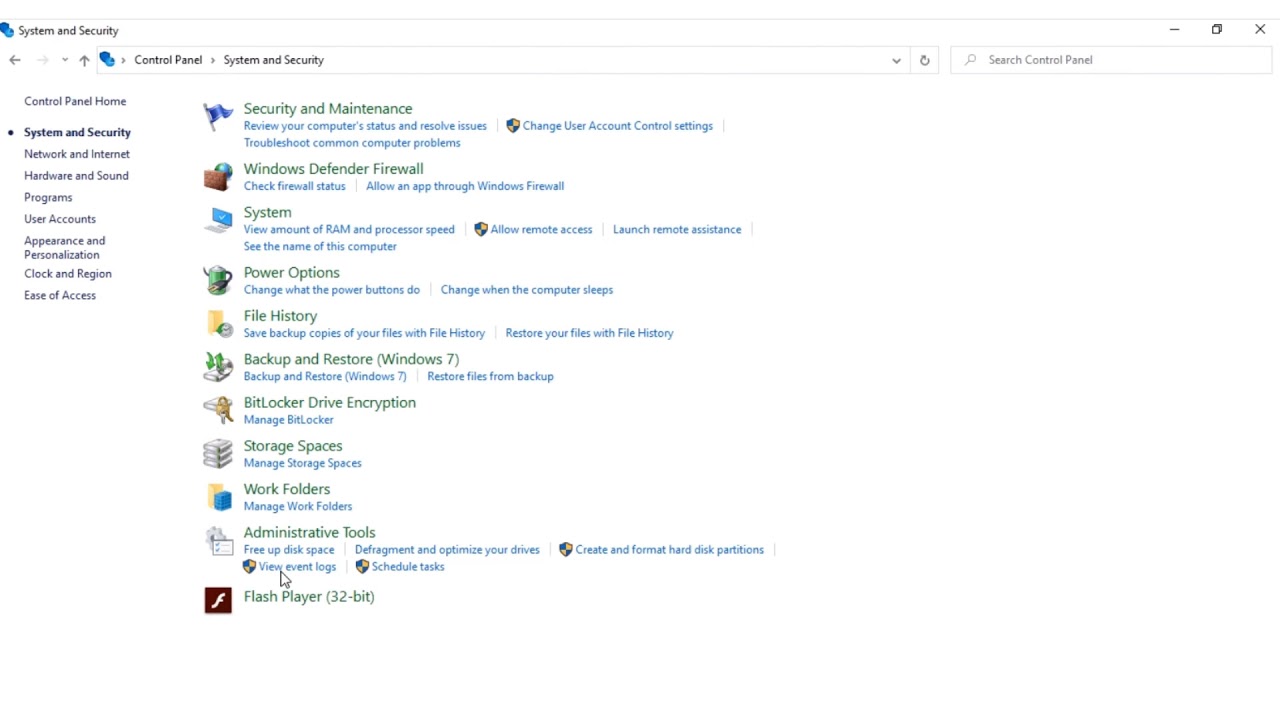Click Create and format hard disk partitions

(x=669, y=550)
